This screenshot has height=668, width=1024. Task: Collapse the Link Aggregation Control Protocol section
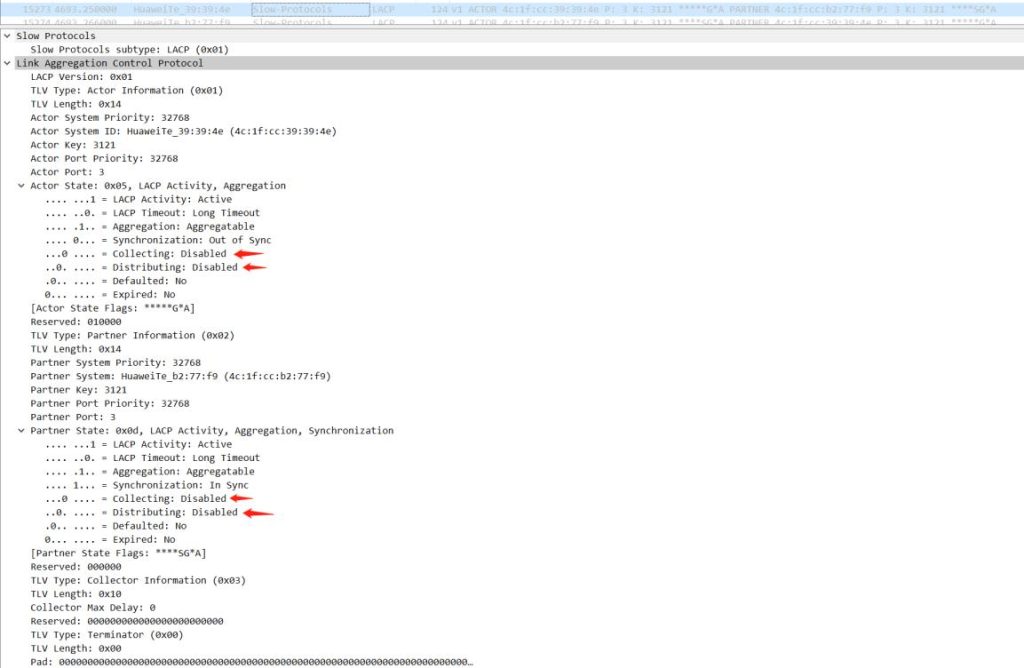(x=7, y=63)
